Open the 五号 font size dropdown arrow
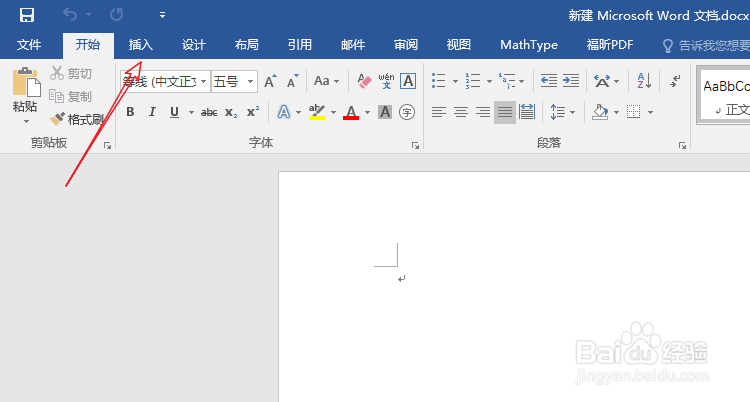750x402 pixels. point(250,81)
